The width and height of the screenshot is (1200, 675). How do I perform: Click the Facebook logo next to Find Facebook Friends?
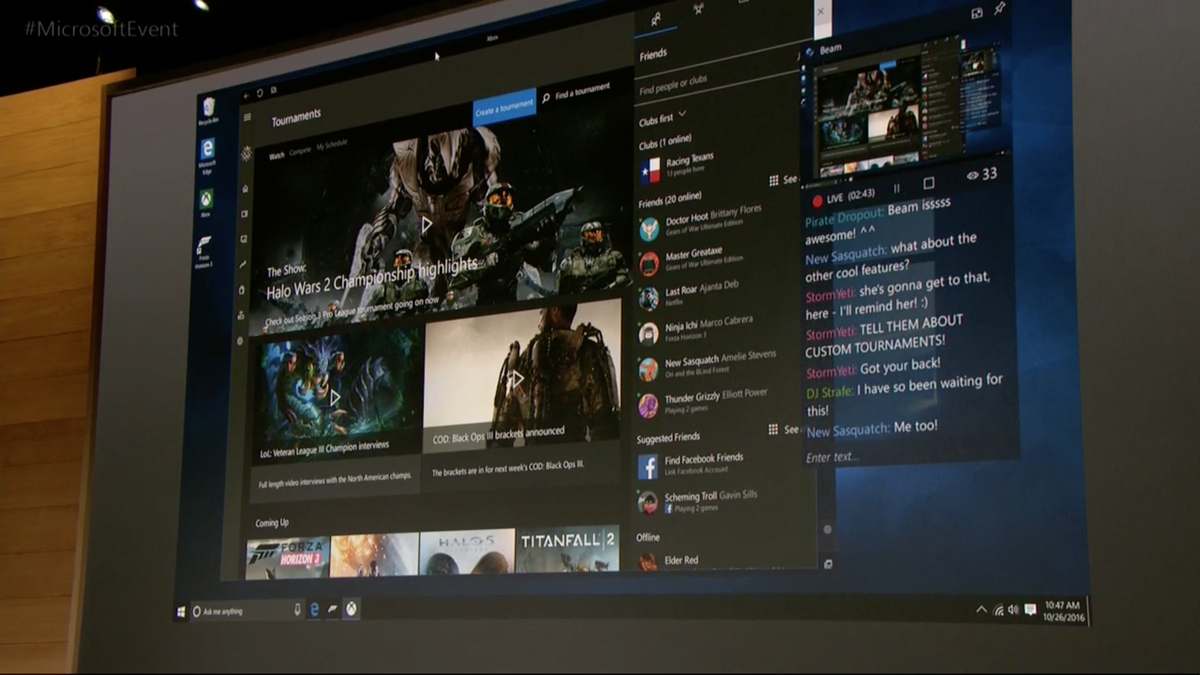(648, 466)
